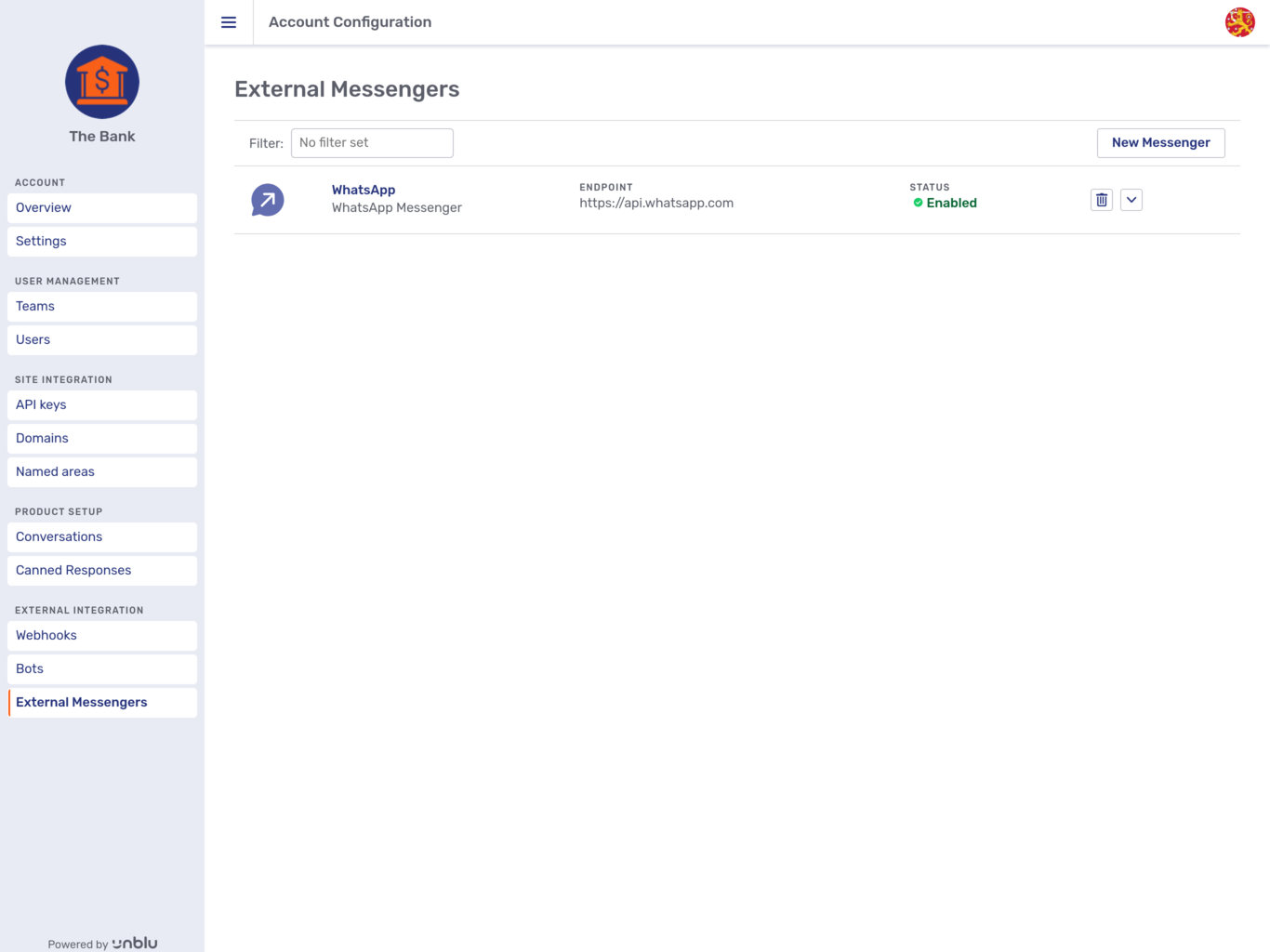Open the Domains configuration page
Viewport: 1270px width, 952px height.
41,438
